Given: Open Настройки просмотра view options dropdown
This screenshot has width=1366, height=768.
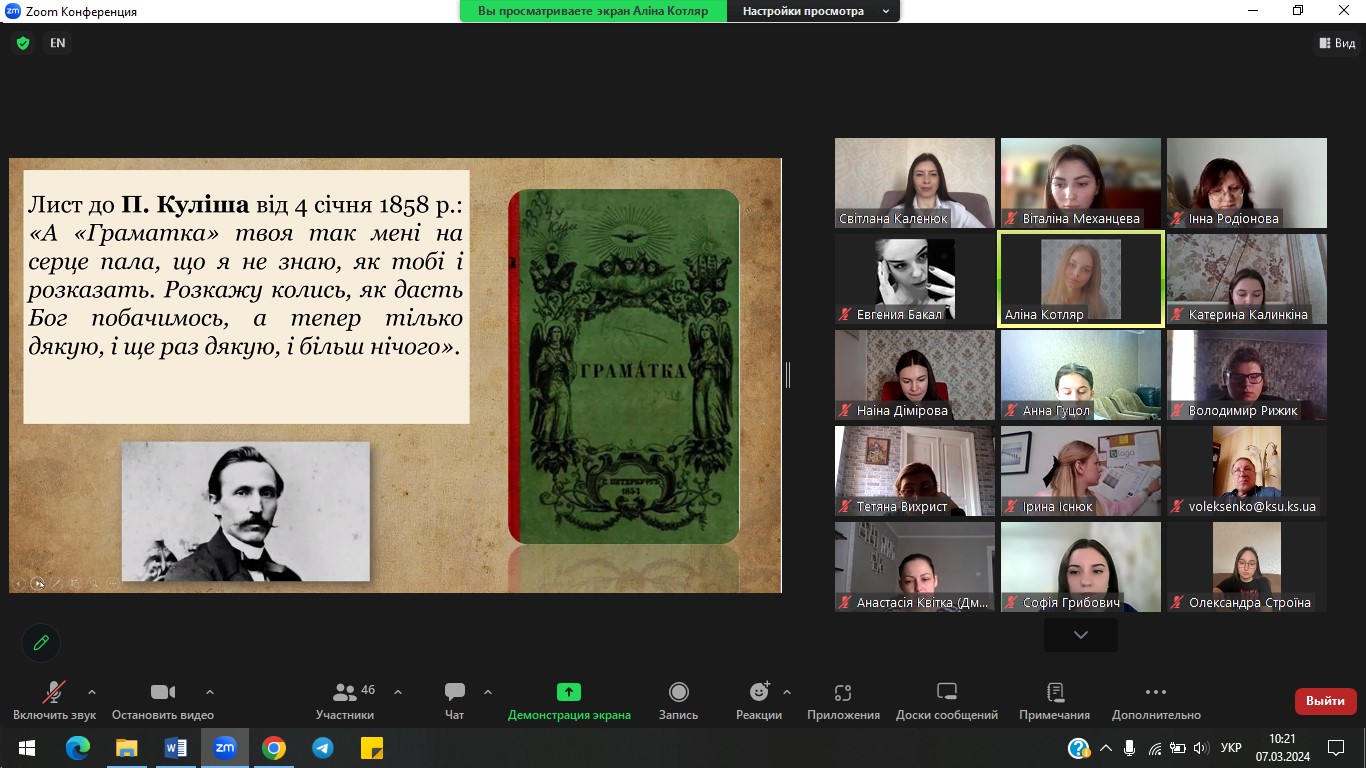Looking at the screenshot, I should (x=815, y=11).
